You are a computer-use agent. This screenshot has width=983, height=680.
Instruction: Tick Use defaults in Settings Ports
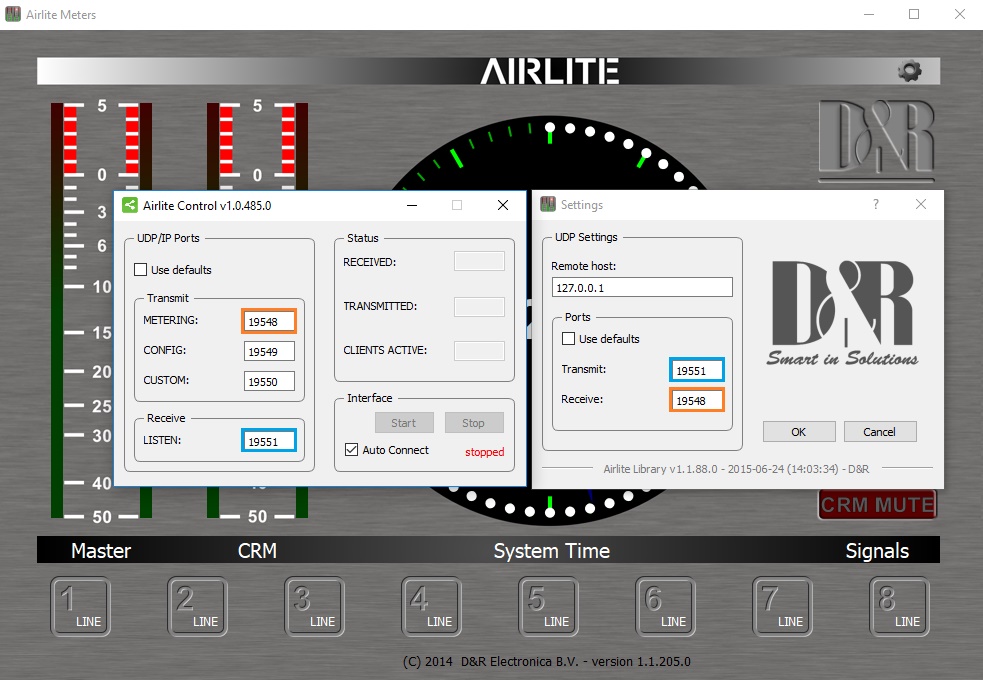click(x=569, y=339)
